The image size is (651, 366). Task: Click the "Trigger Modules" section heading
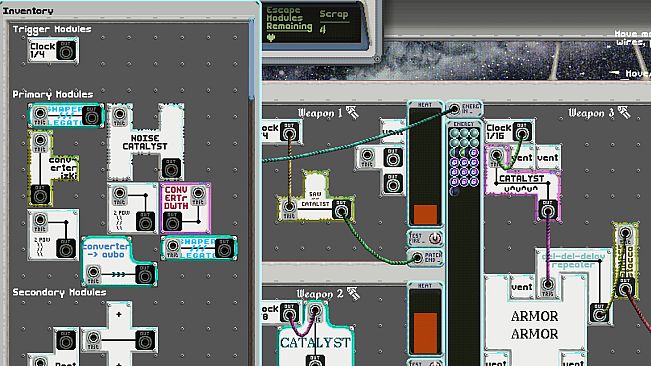point(52,29)
